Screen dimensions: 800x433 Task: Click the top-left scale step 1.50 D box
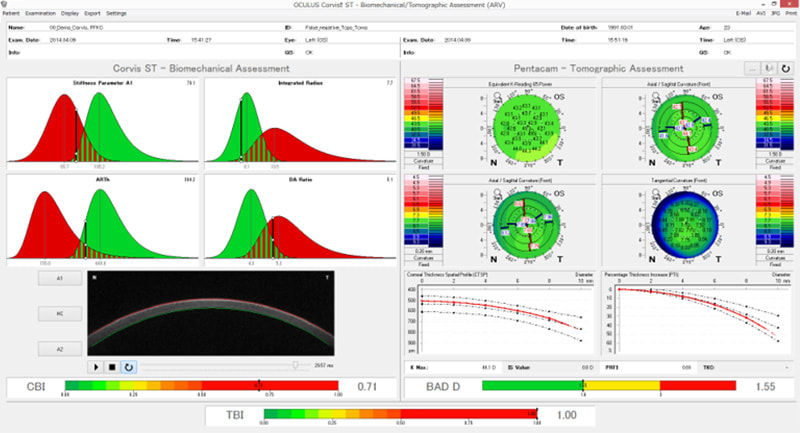(423, 154)
